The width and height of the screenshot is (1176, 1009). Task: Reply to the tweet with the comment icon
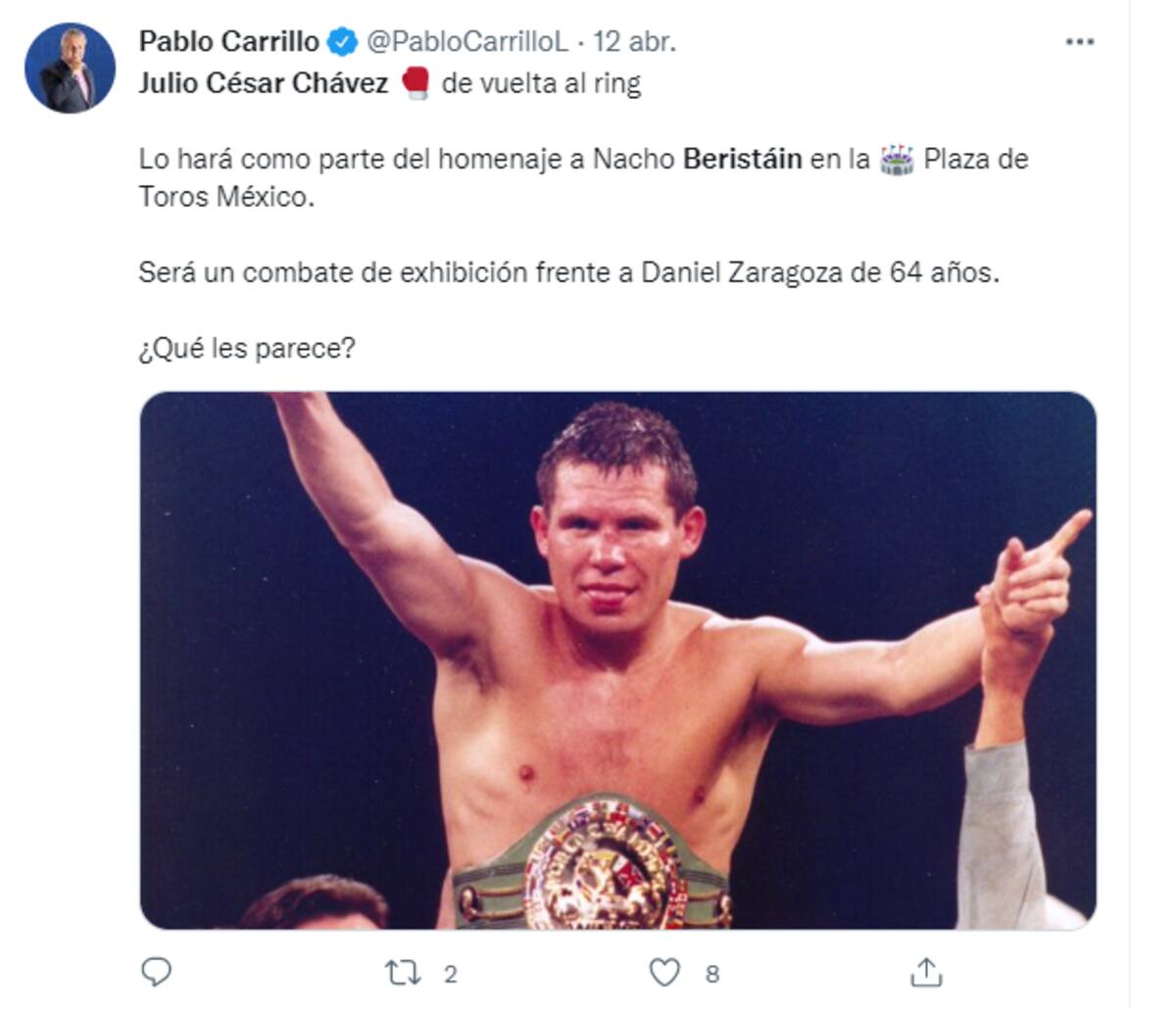(157, 972)
